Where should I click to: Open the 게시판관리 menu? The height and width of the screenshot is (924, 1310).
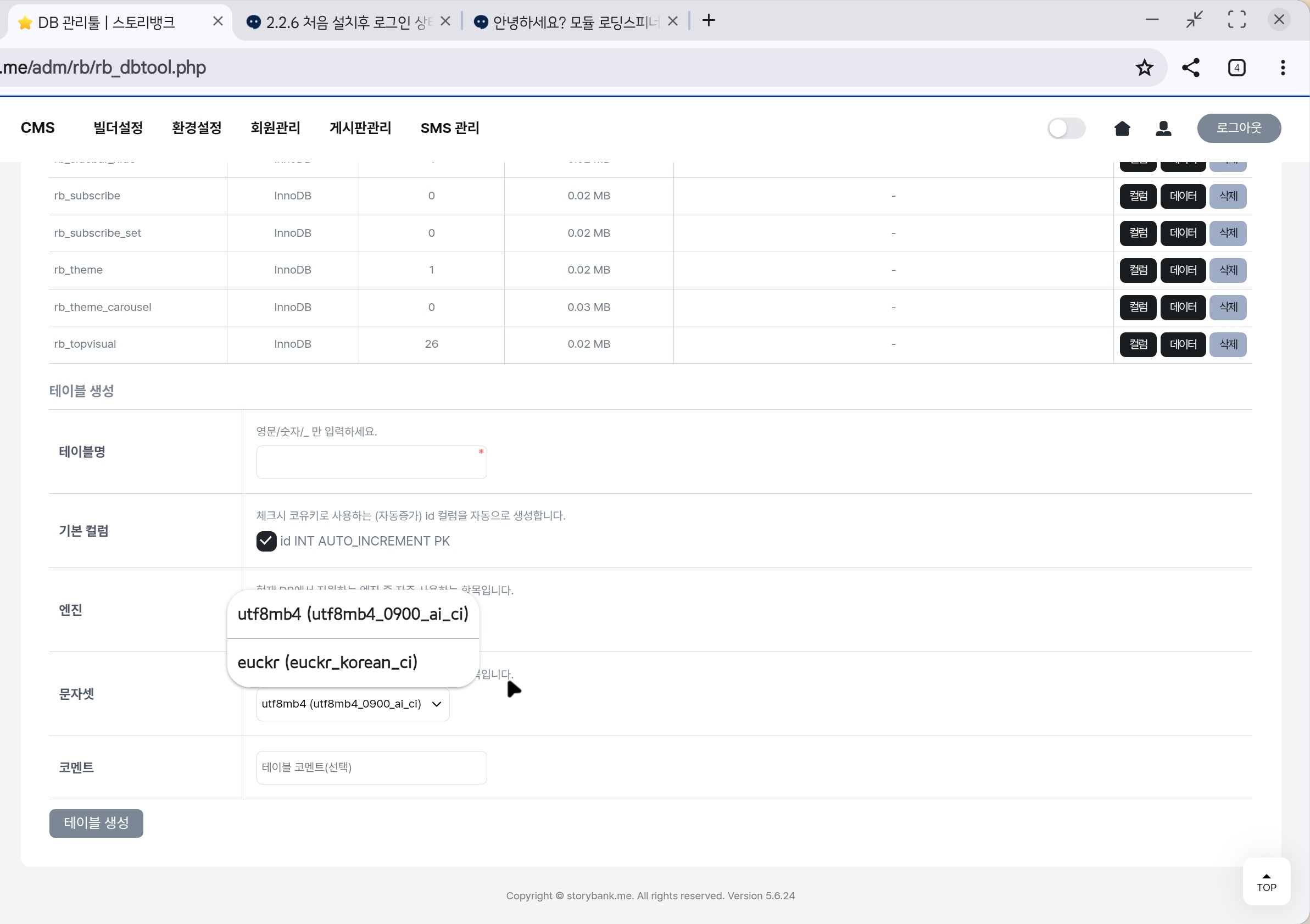pos(360,129)
